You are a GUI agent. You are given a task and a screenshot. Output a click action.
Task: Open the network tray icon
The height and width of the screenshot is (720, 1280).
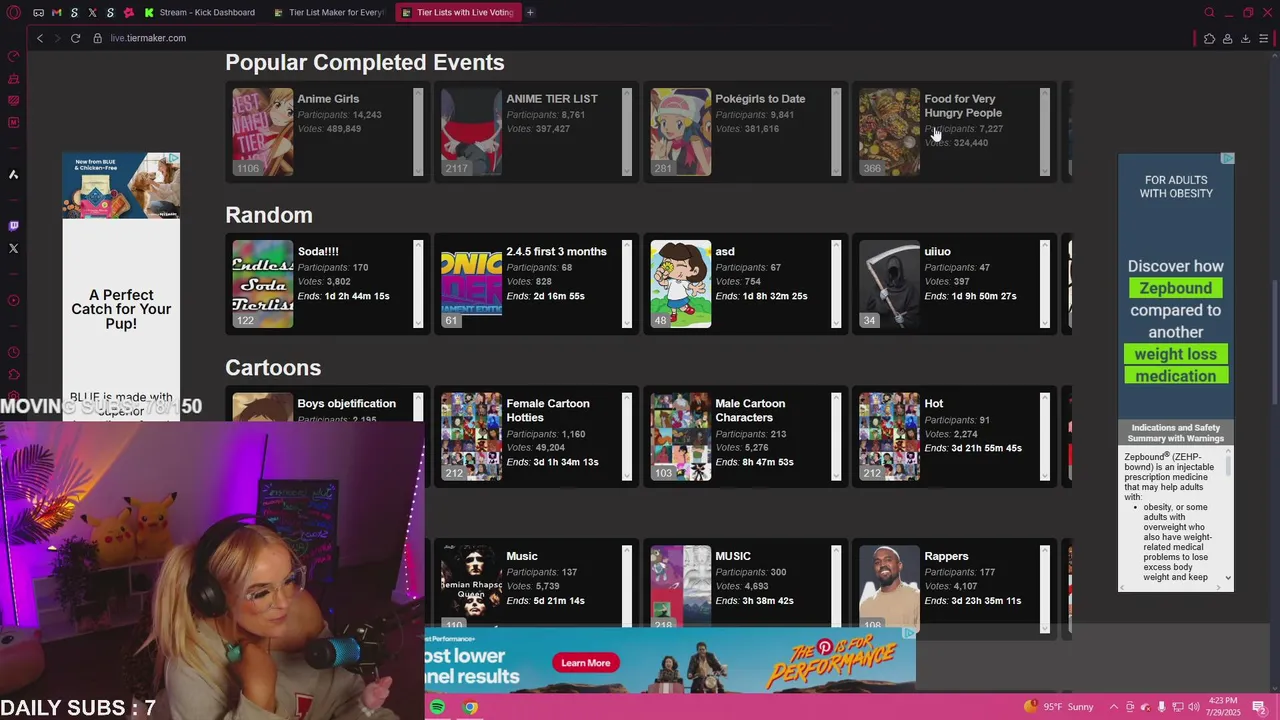tap(1177, 707)
